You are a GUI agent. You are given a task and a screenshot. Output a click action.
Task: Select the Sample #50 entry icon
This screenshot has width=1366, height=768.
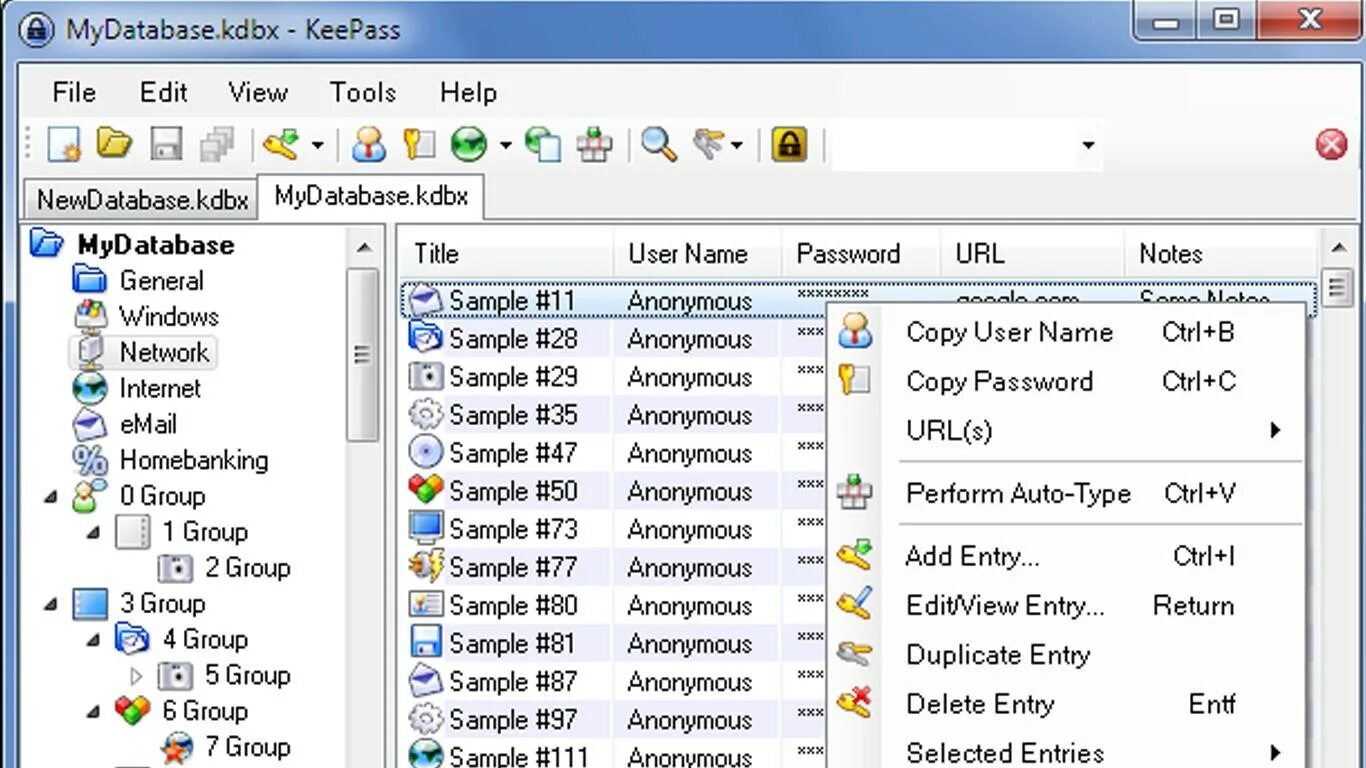426,490
